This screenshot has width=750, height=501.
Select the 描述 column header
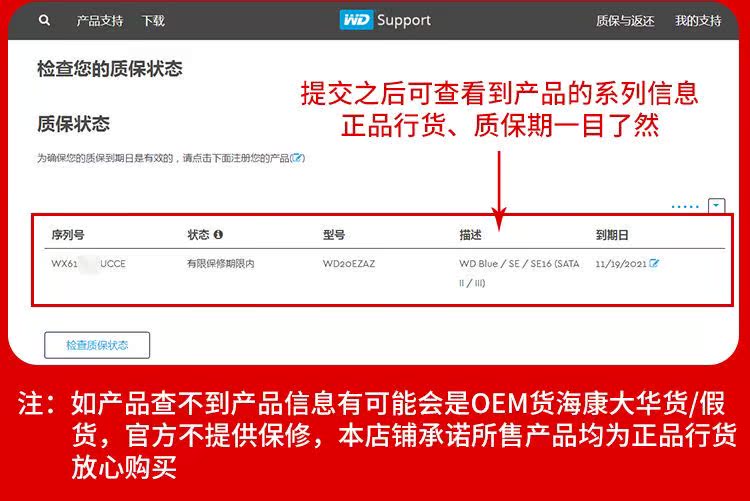click(470, 235)
